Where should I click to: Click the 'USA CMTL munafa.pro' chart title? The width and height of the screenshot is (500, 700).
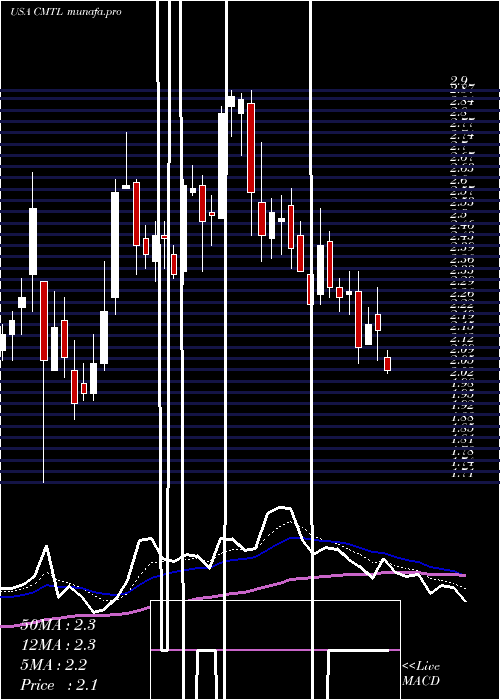coord(66,12)
